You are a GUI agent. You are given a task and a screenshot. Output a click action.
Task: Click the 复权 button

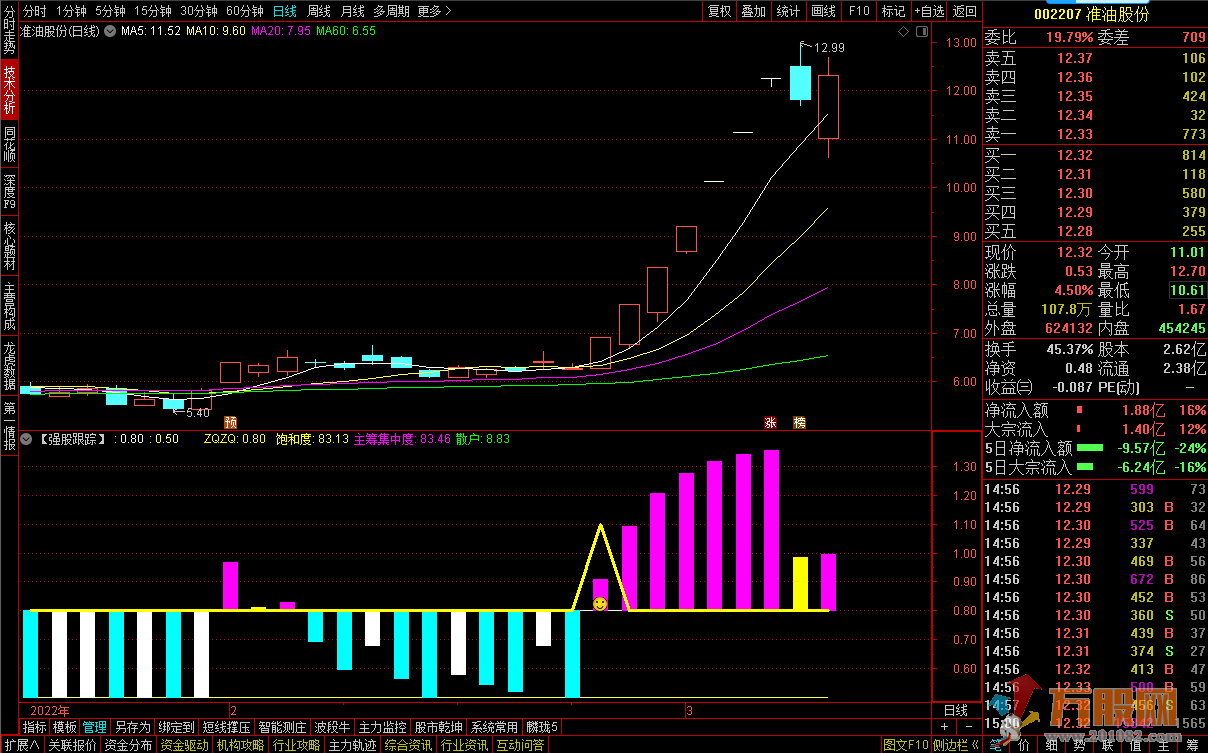(x=719, y=11)
